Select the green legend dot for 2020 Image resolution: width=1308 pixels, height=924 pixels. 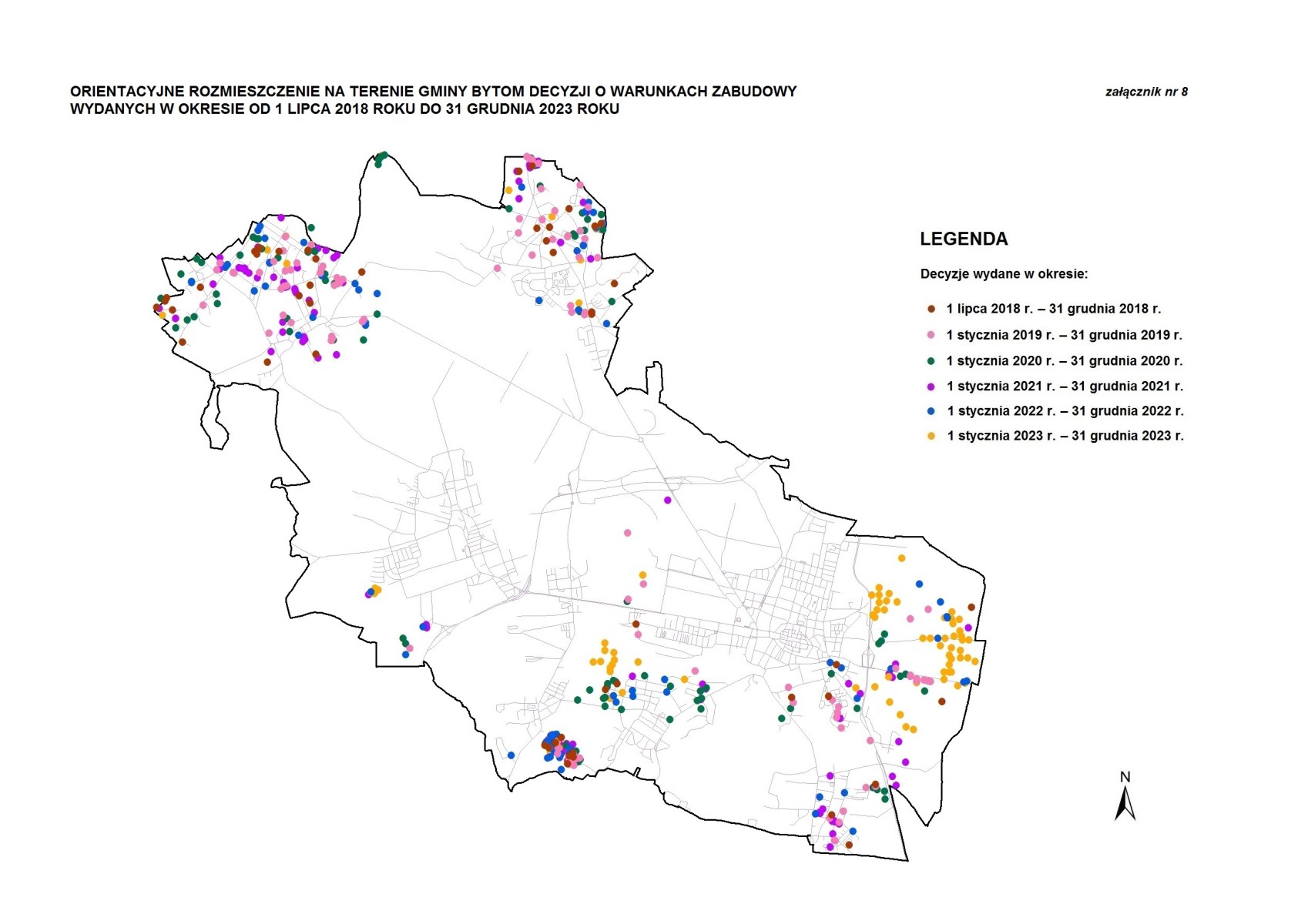tap(931, 360)
